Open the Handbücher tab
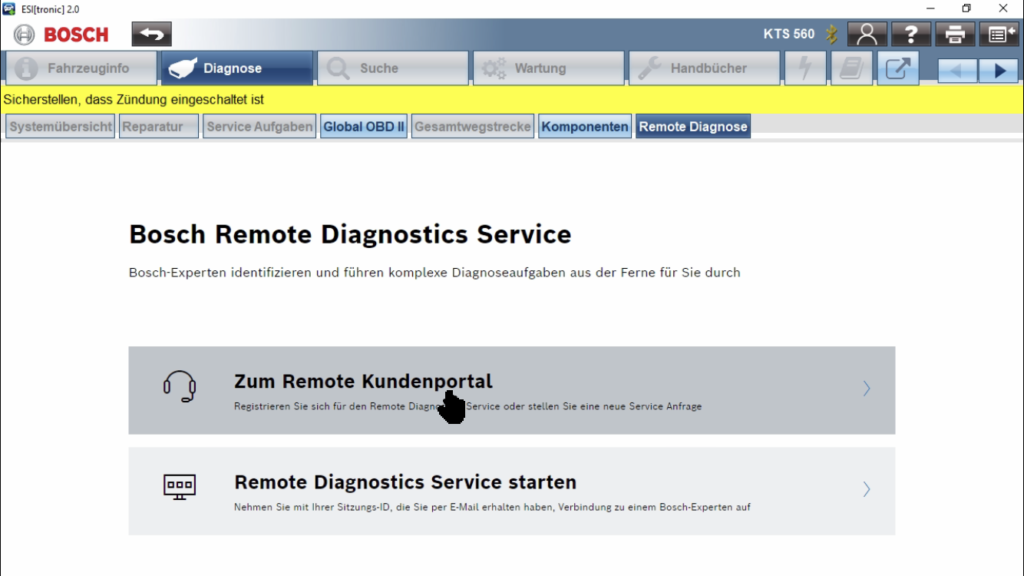 (x=704, y=69)
